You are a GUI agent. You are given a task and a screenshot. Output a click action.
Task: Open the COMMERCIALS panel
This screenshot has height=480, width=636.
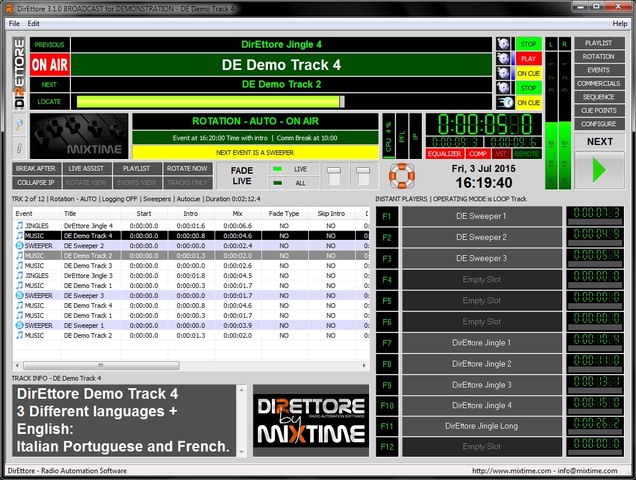(x=599, y=83)
